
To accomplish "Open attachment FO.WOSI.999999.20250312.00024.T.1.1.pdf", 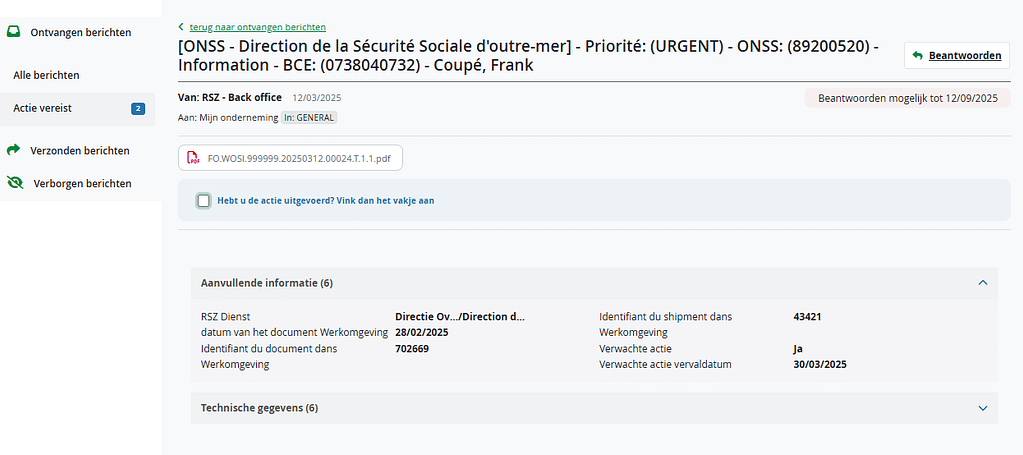I will pos(290,158).
